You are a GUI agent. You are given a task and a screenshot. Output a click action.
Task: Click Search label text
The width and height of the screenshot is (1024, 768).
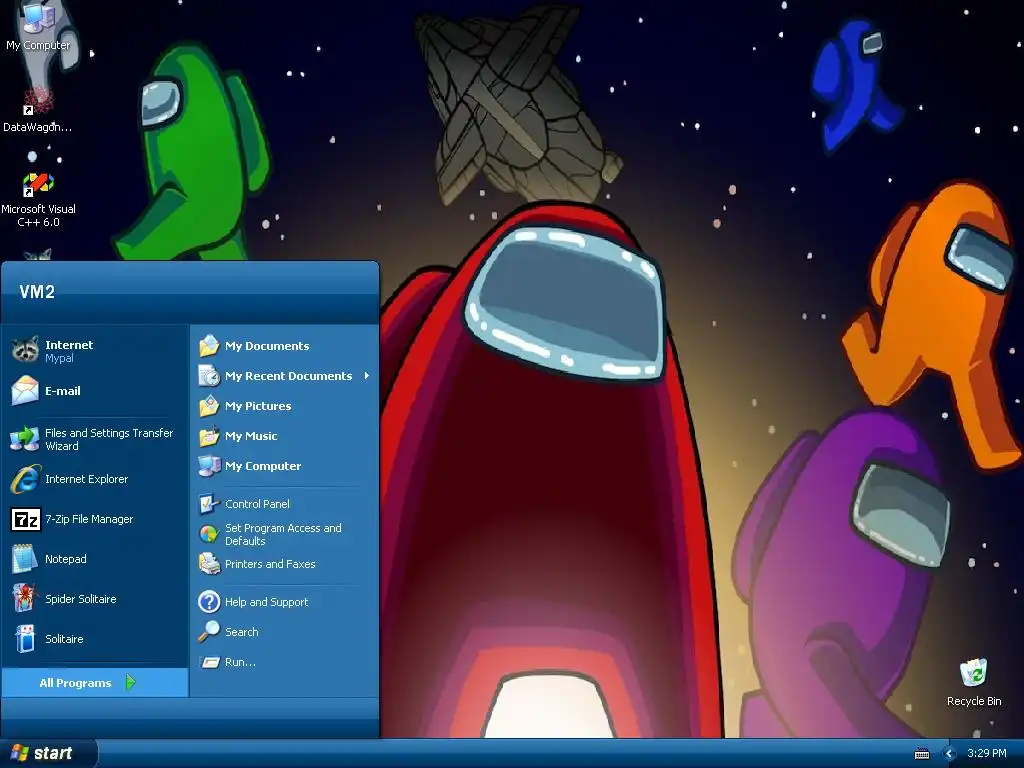point(242,632)
